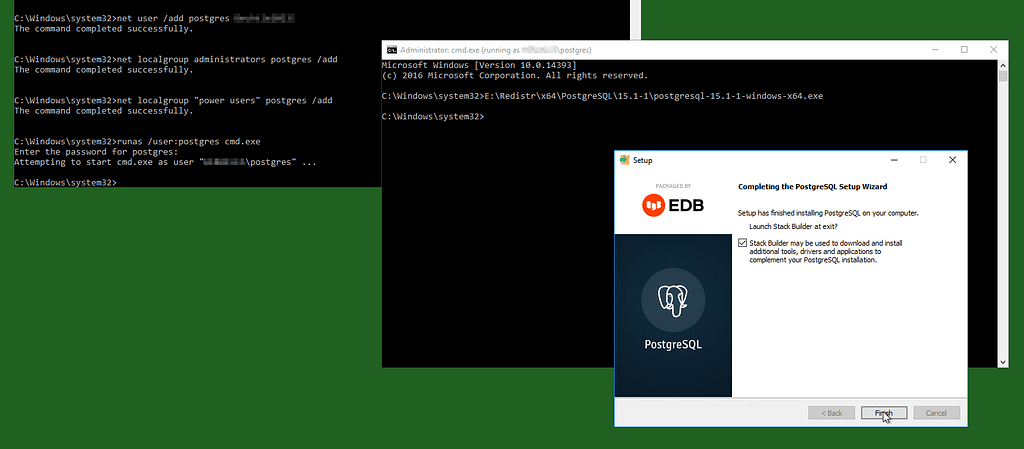This screenshot has width=1024, height=449.
Task: Close the Setup wizard window
Action: pyautogui.click(x=952, y=160)
